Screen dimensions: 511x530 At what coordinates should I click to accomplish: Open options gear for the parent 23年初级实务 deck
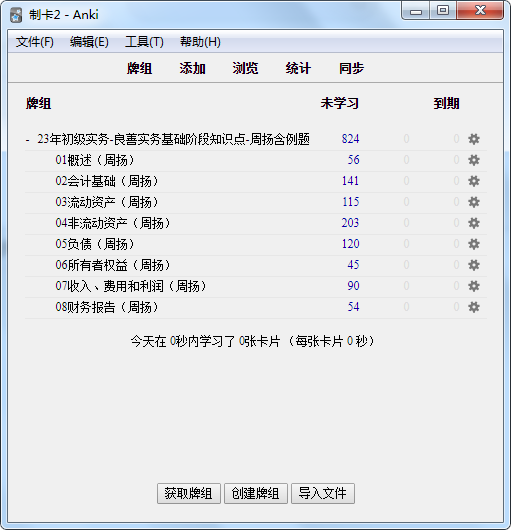coord(474,139)
